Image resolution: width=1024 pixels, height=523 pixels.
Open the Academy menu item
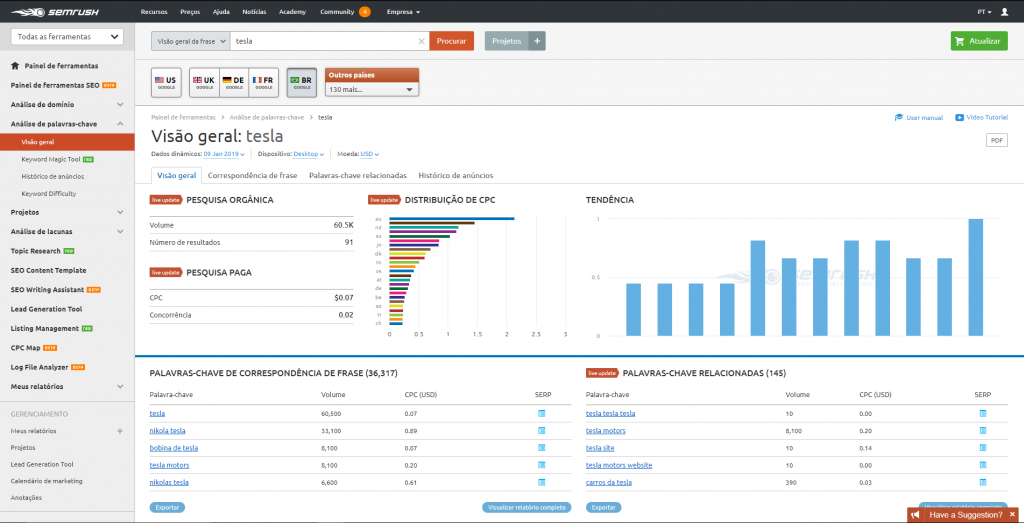pyautogui.click(x=292, y=12)
